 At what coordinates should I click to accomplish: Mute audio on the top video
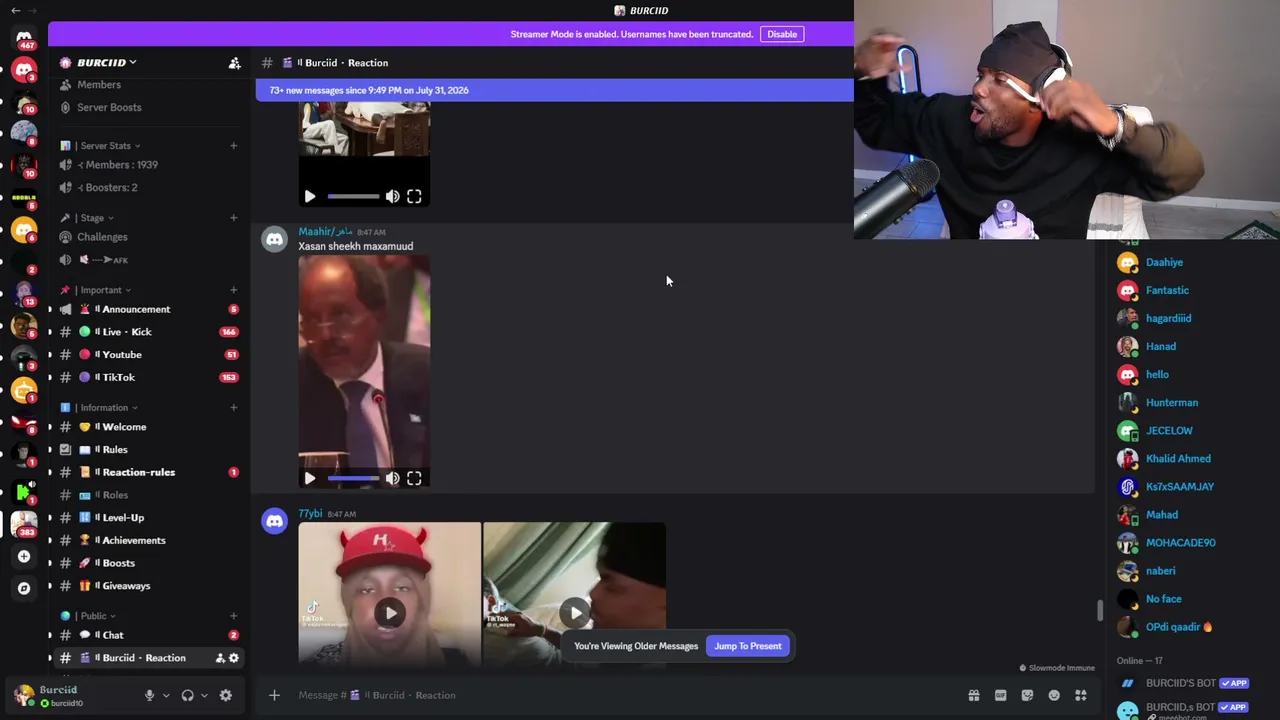(x=392, y=197)
